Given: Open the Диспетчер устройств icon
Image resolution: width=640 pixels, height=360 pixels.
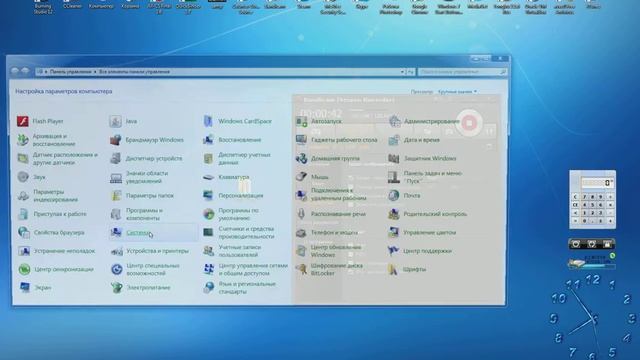Looking at the screenshot, I should (x=116, y=158).
